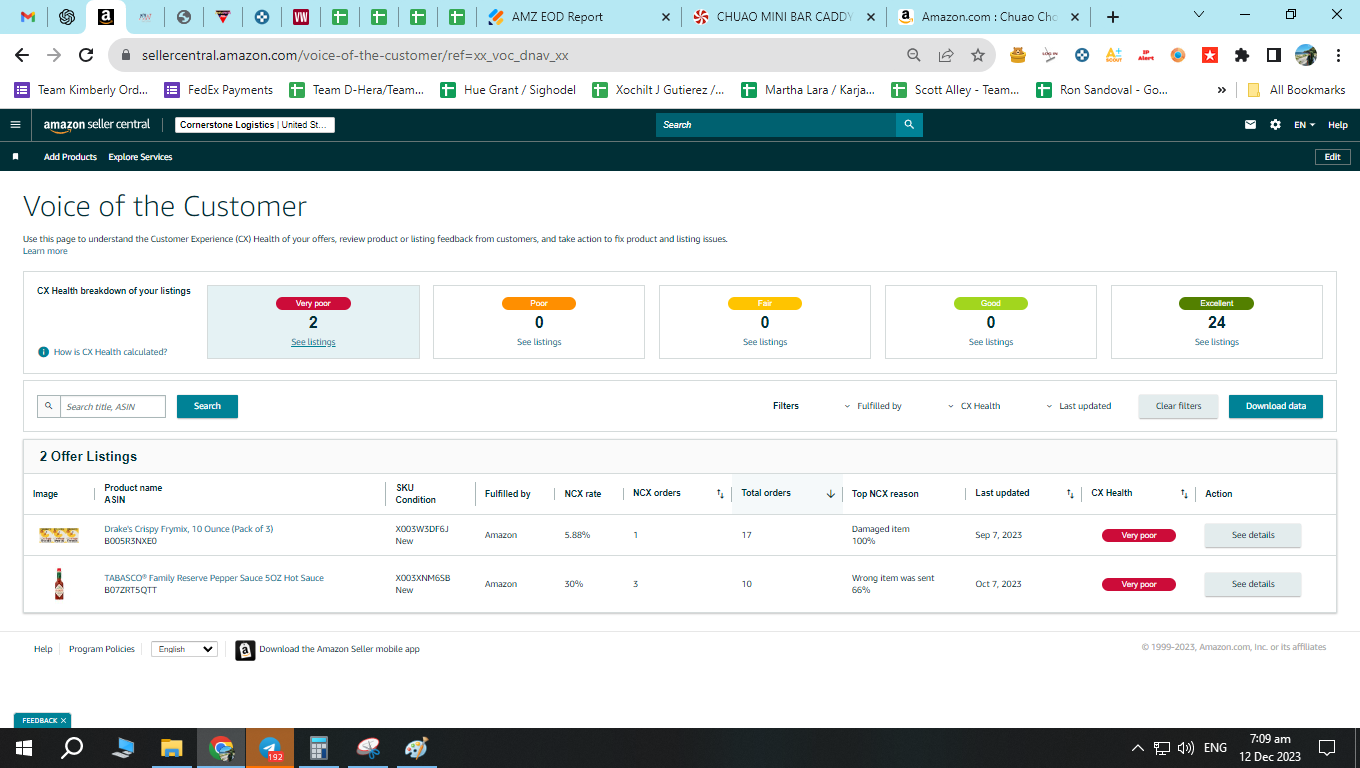See listings under Excellent
The image size is (1360, 768).
pos(1216,342)
